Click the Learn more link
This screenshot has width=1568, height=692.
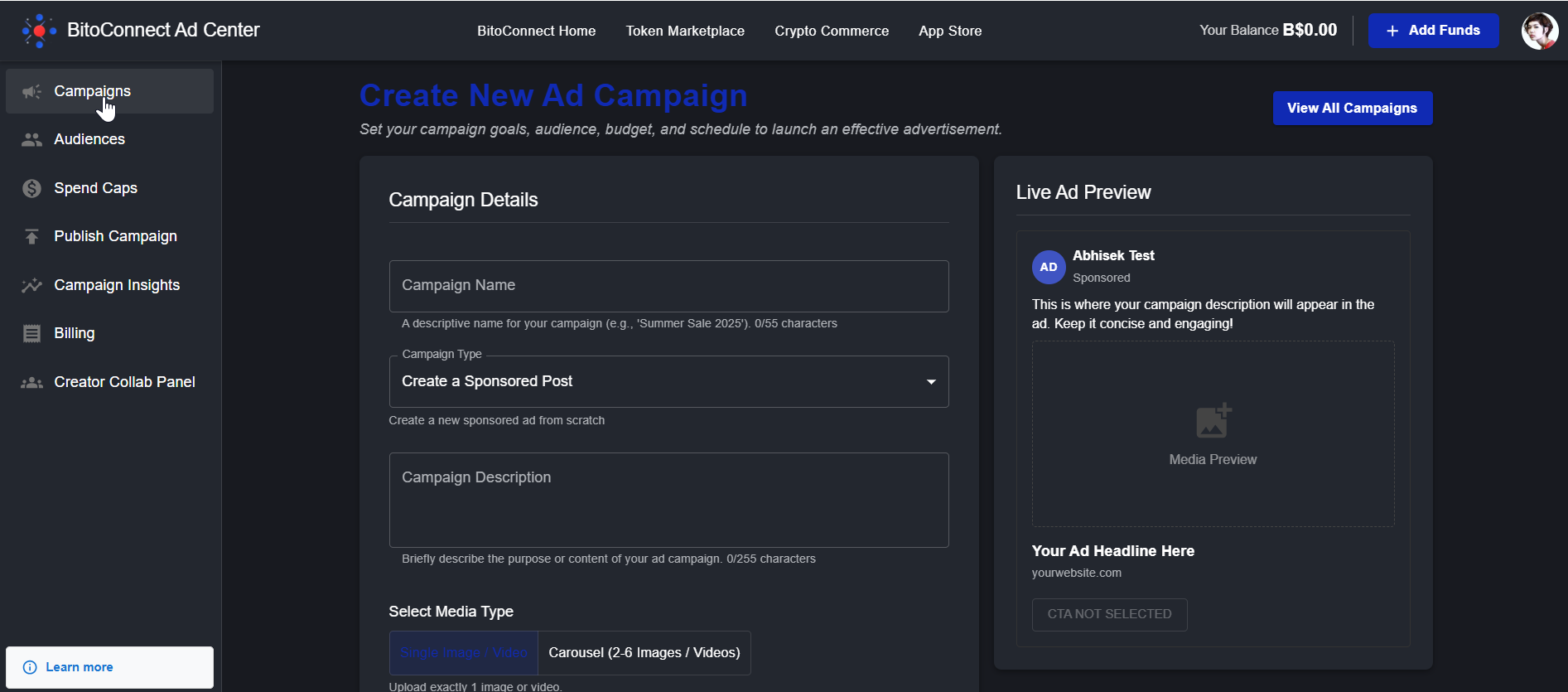coord(80,667)
